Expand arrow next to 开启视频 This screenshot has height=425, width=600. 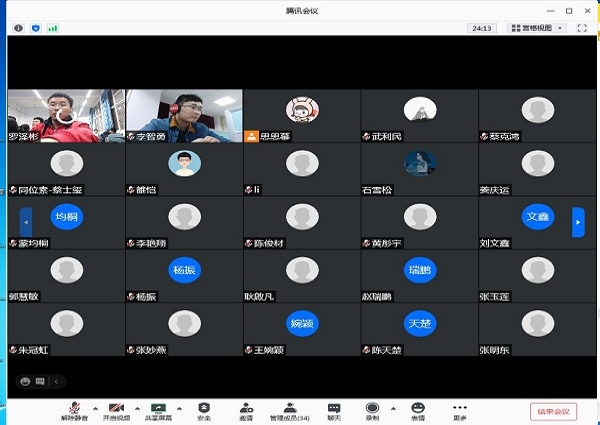pos(138,408)
